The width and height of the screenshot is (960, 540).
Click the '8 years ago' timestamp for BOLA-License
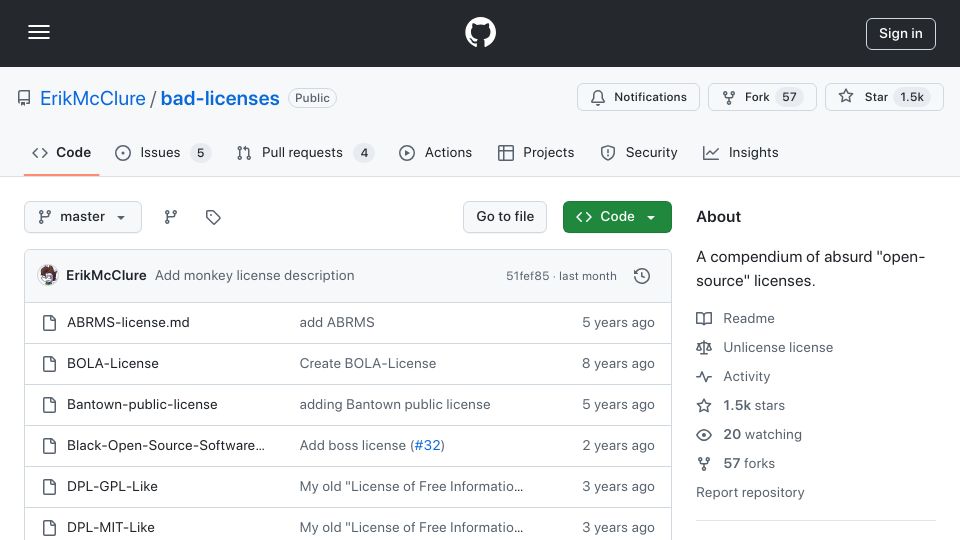tap(618, 364)
